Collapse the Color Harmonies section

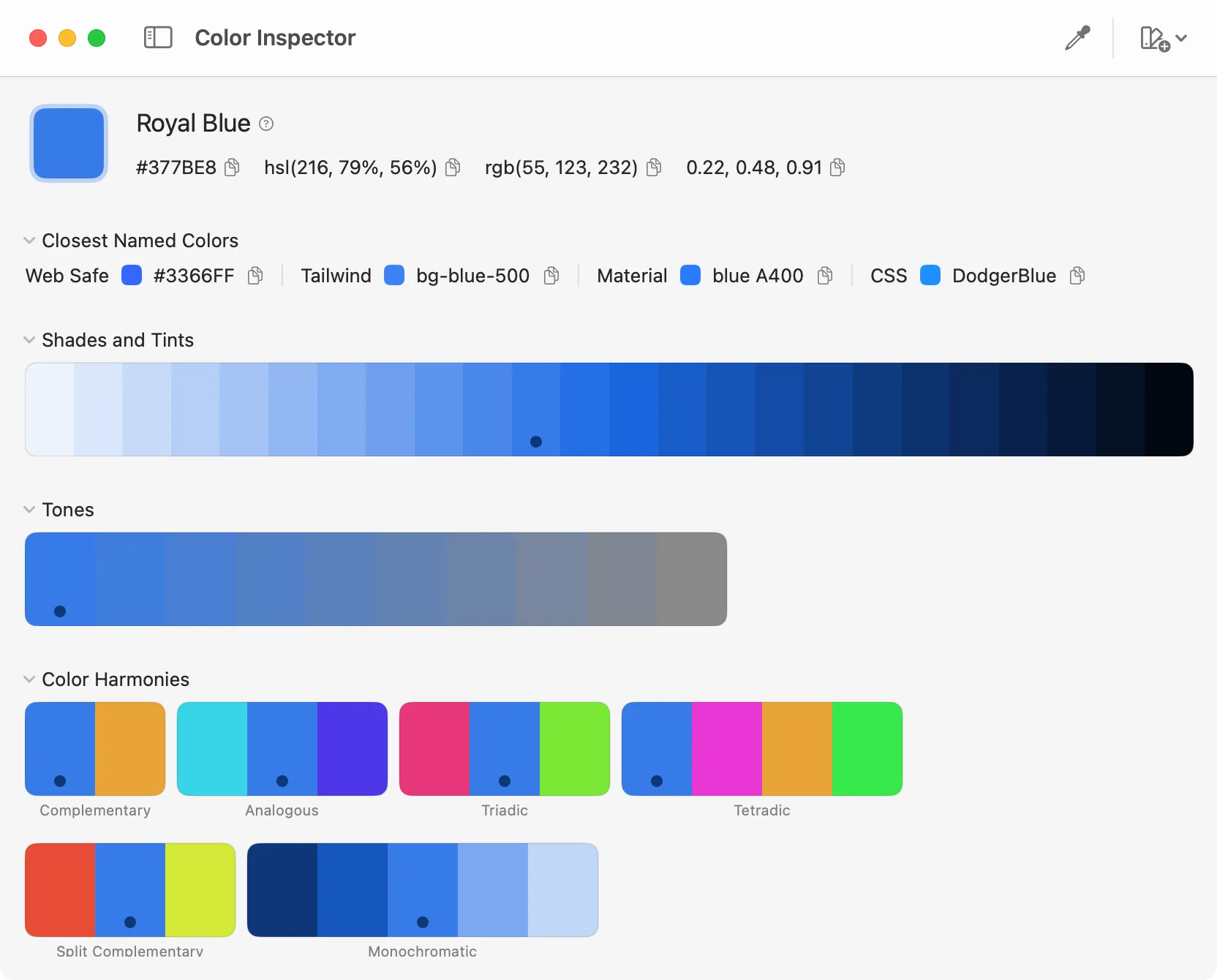pos(29,679)
